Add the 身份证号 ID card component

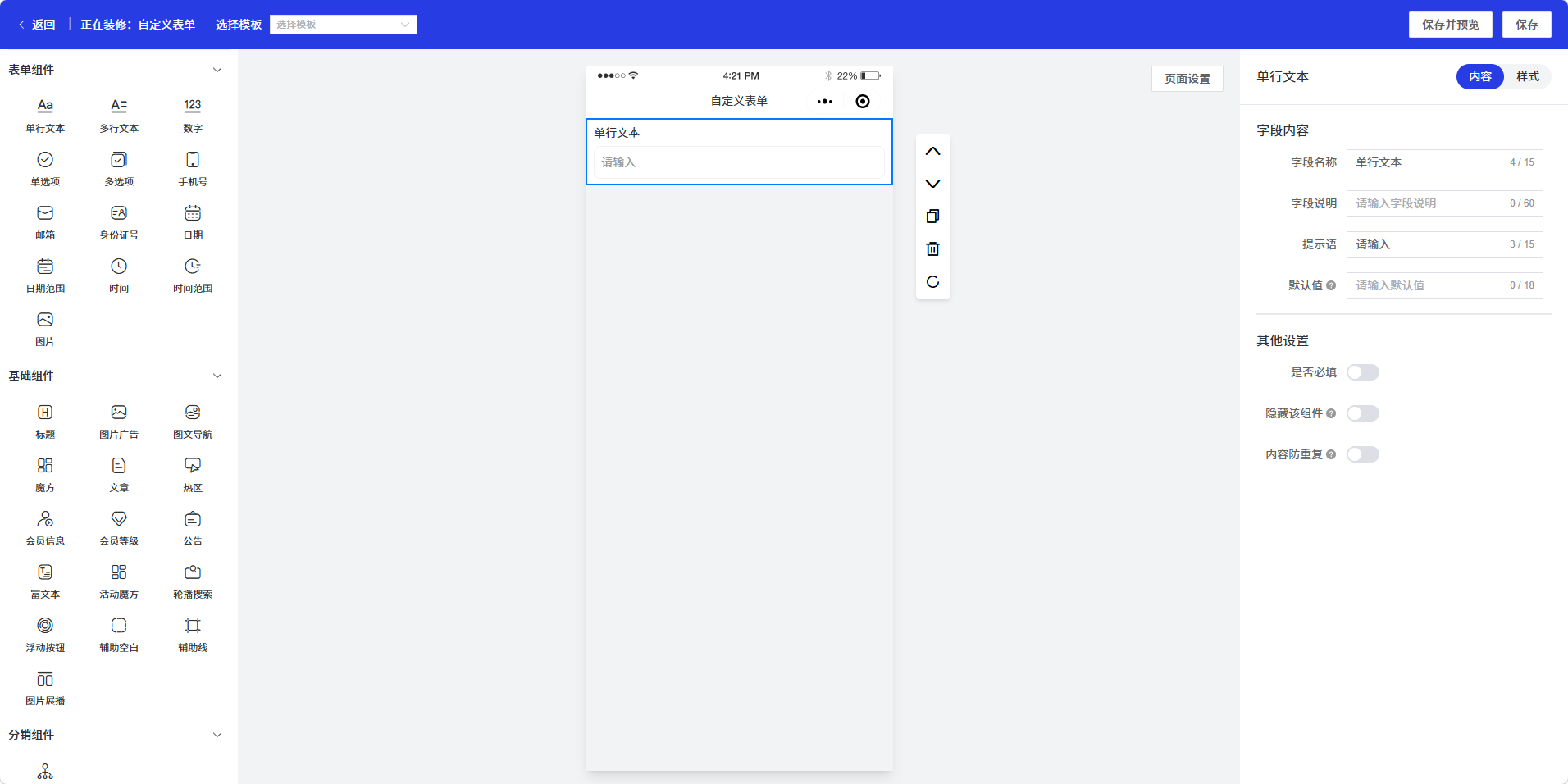(x=119, y=221)
